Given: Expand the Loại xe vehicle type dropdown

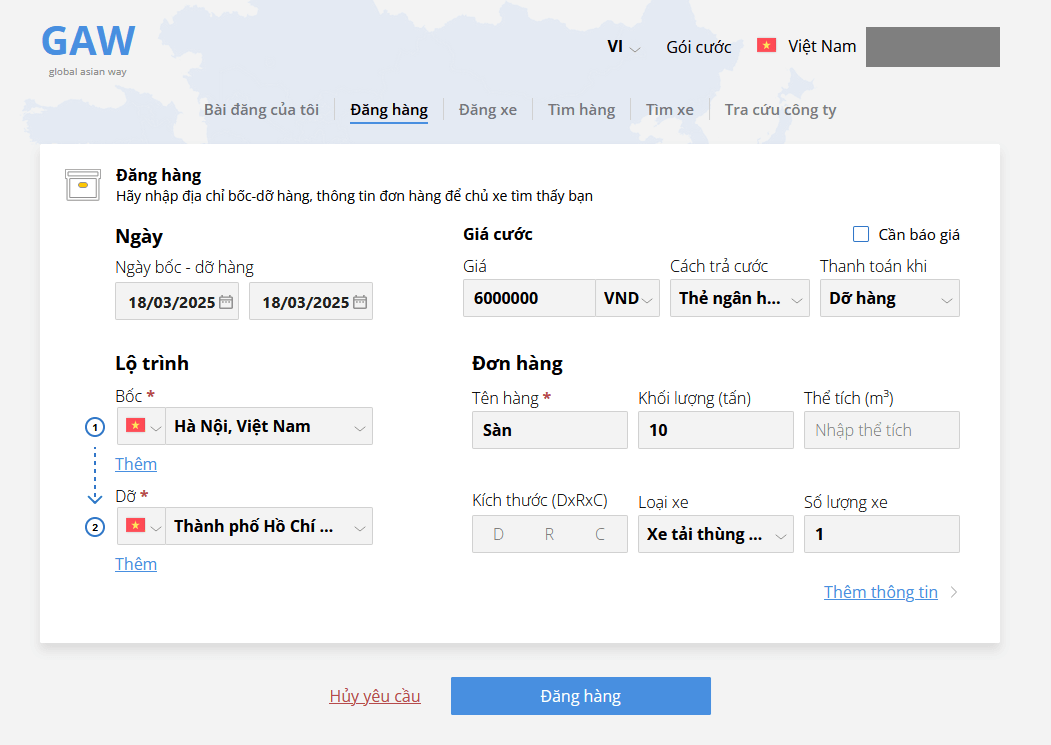Looking at the screenshot, I should [715, 534].
